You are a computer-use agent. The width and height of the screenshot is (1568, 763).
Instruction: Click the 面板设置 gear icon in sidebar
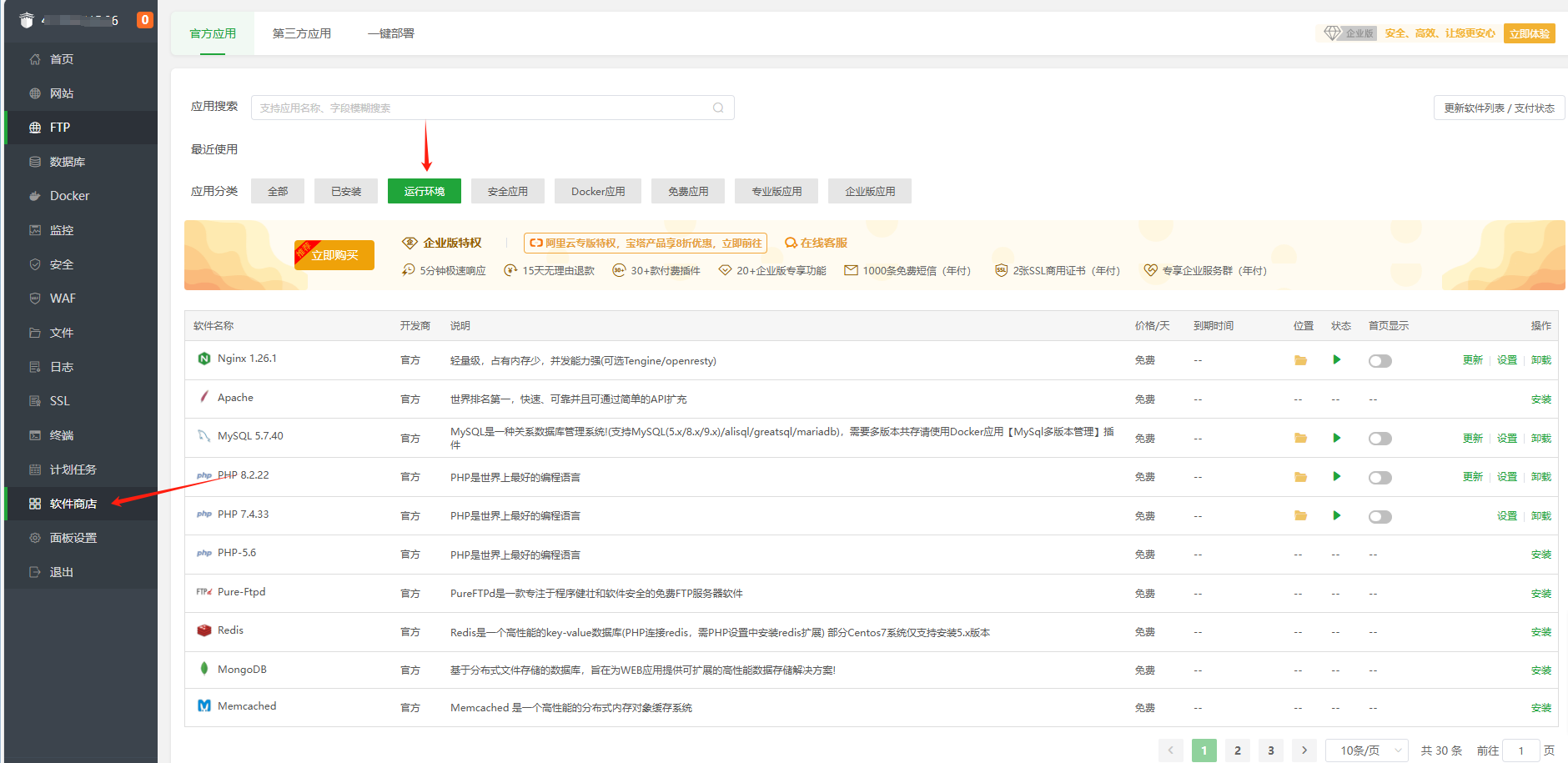(x=35, y=538)
